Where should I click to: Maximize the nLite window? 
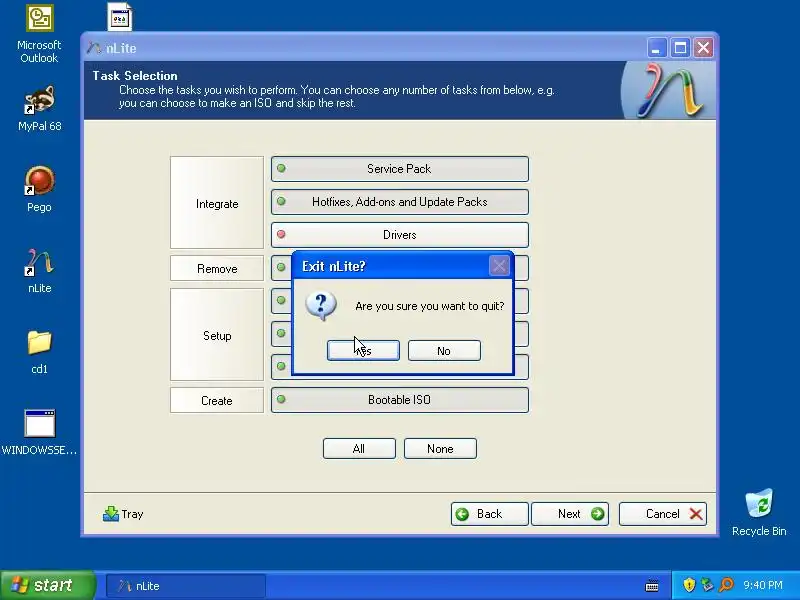pyautogui.click(x=680, y=48)
